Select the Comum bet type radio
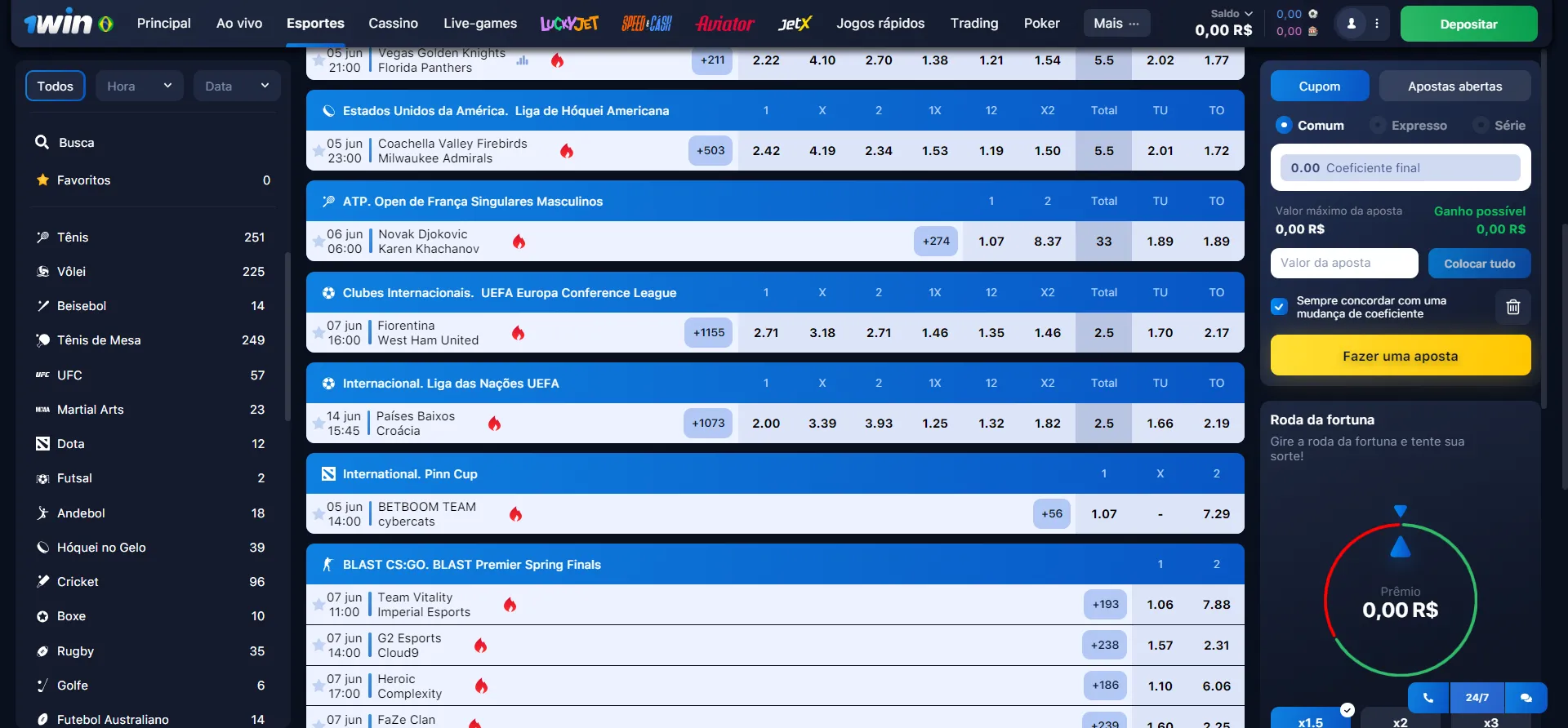Image resolution: width=1568 pixels, height=728 pixels. pos(1283,125)
